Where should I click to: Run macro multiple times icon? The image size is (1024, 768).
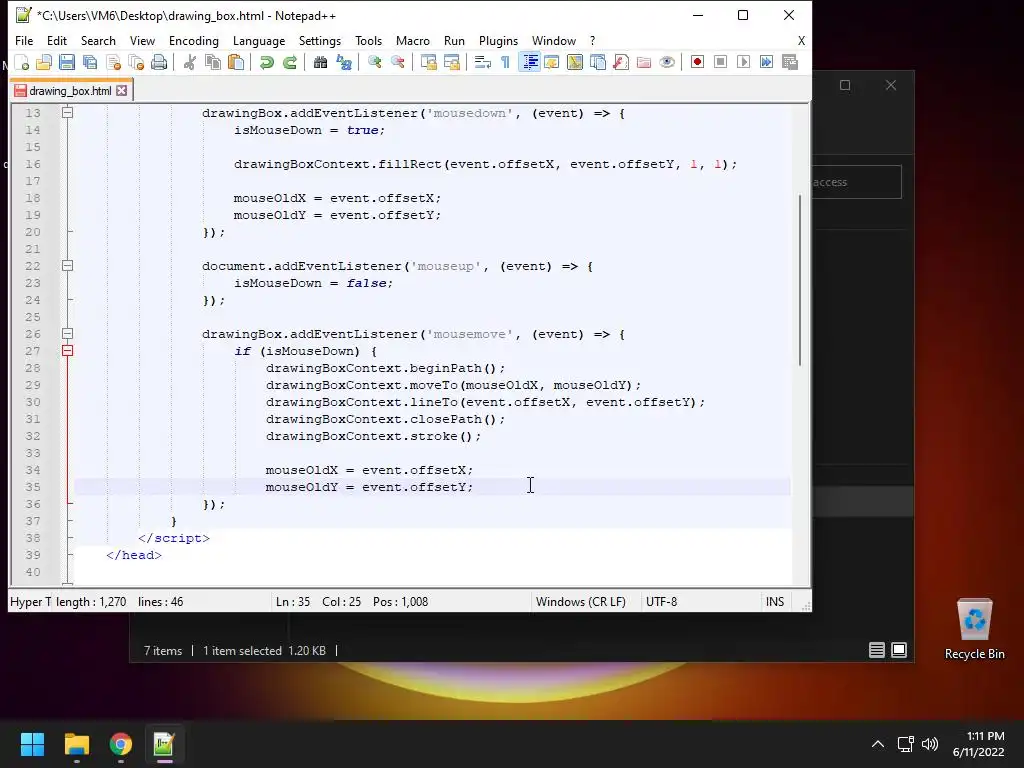tap(767, 62)
